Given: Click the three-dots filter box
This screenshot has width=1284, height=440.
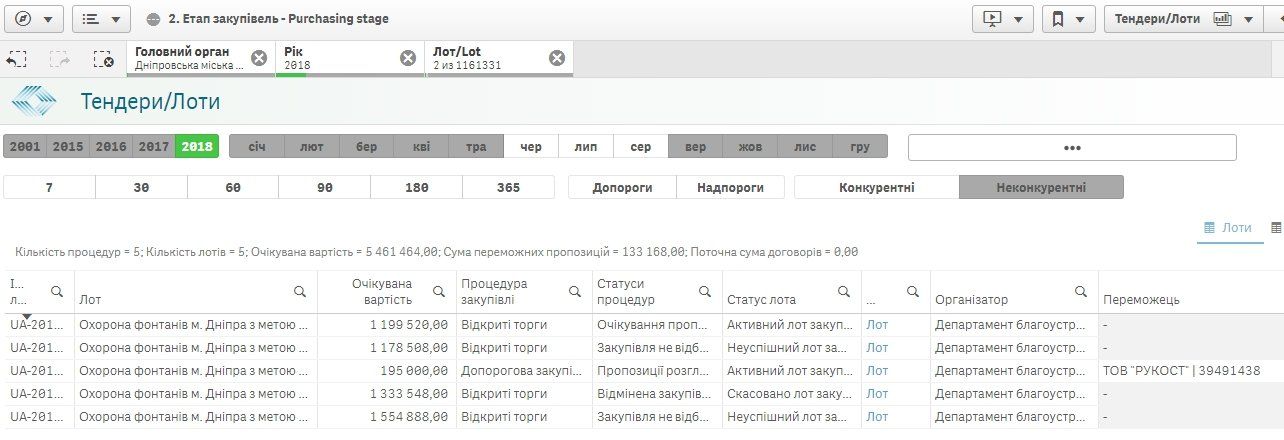Looking at the screenshot, I should click(x=1072, y=147).
